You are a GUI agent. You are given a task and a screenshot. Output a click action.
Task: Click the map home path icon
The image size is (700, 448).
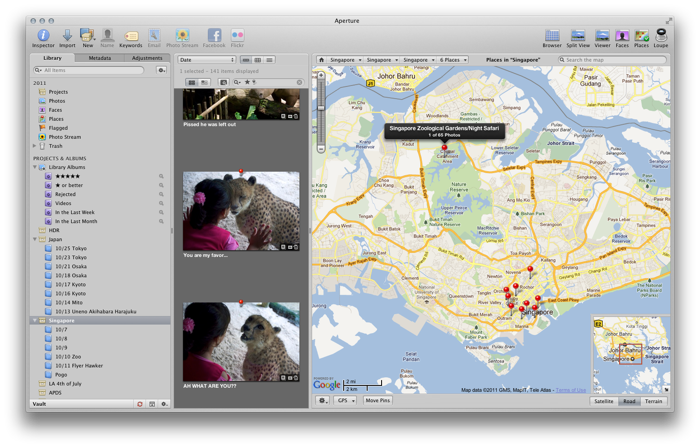(321, 60)
